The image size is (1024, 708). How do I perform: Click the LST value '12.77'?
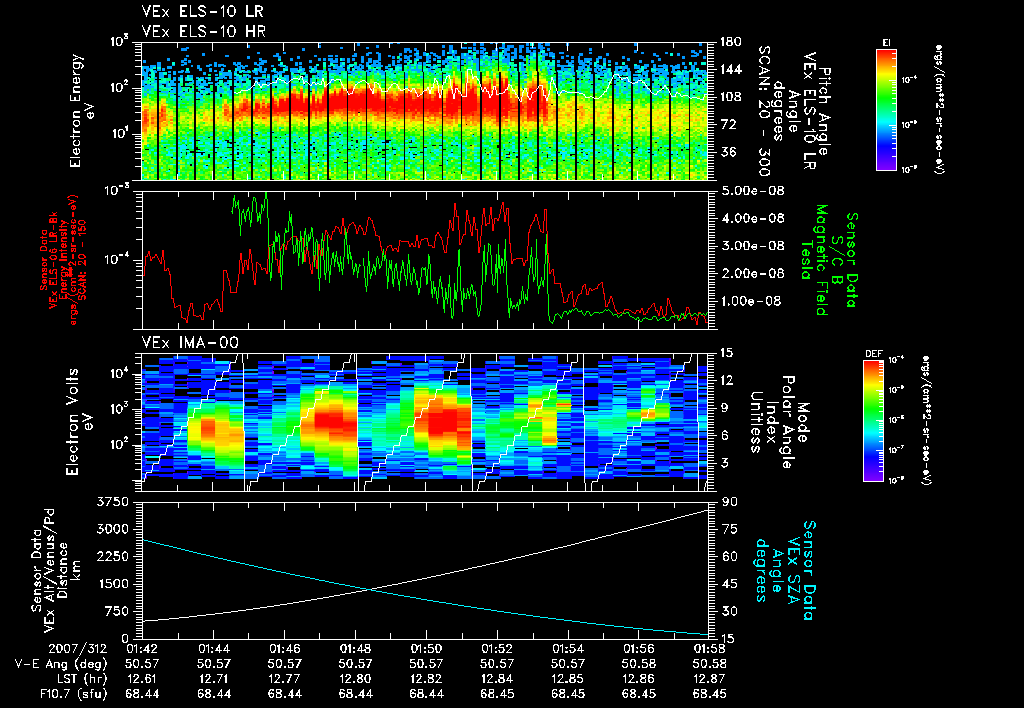pos(285,679)
